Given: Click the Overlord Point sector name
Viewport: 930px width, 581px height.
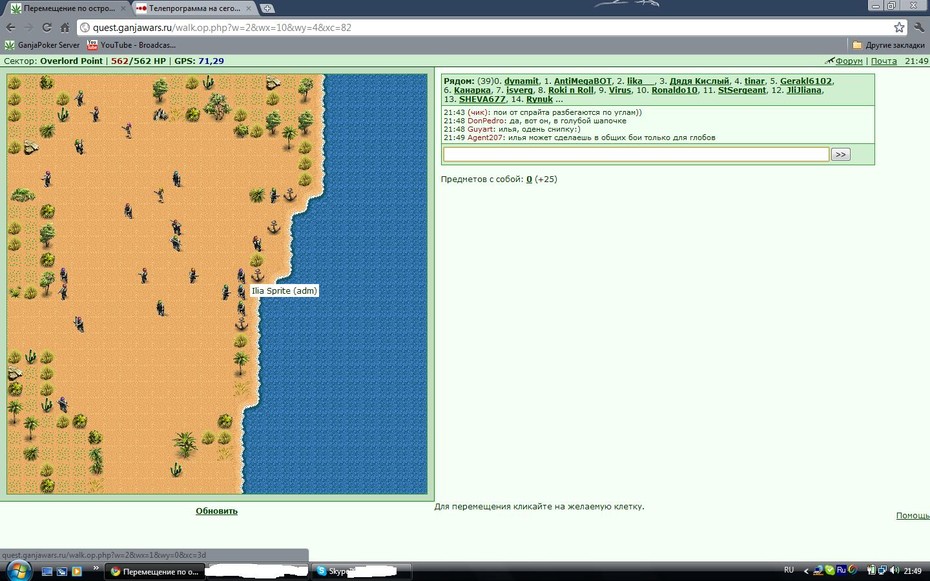Looking at the screenshot, I should [71, 61].
